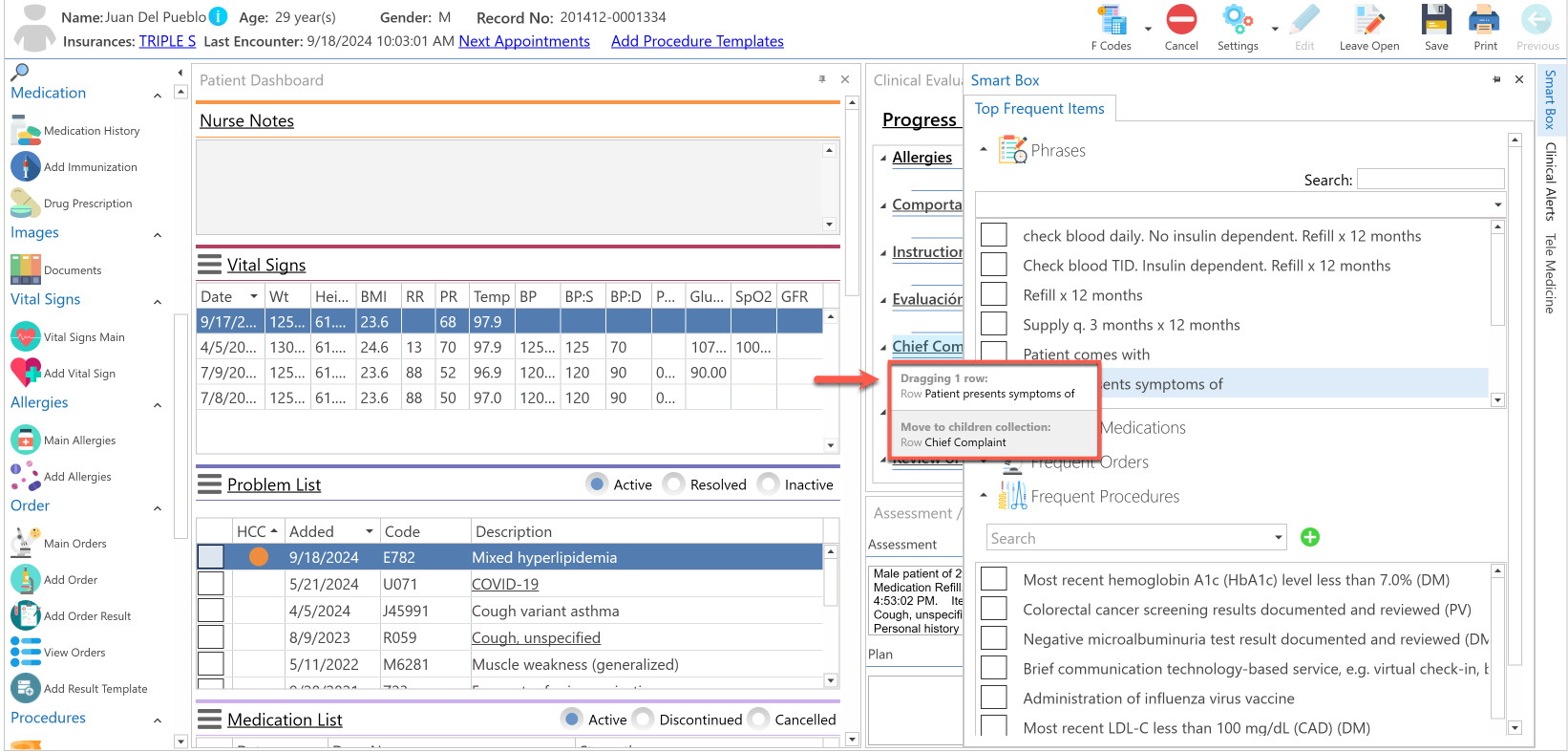The width and height of the screenshot is (1568, 752).
Task: Open F Codes dropdown arrow
Action: point(1148,29)
